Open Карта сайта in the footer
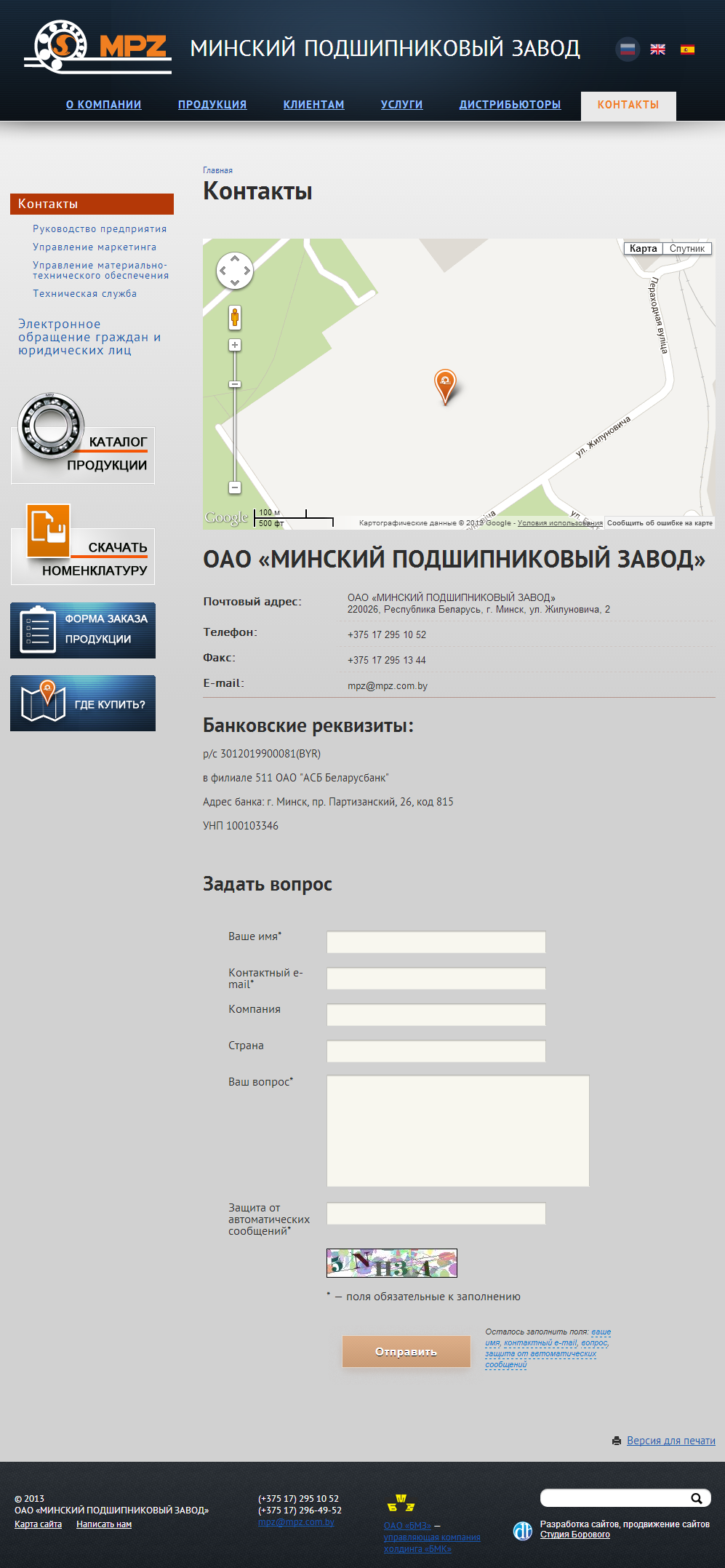This screenshot has height=1568, width=725. [x=38, y=1524]
